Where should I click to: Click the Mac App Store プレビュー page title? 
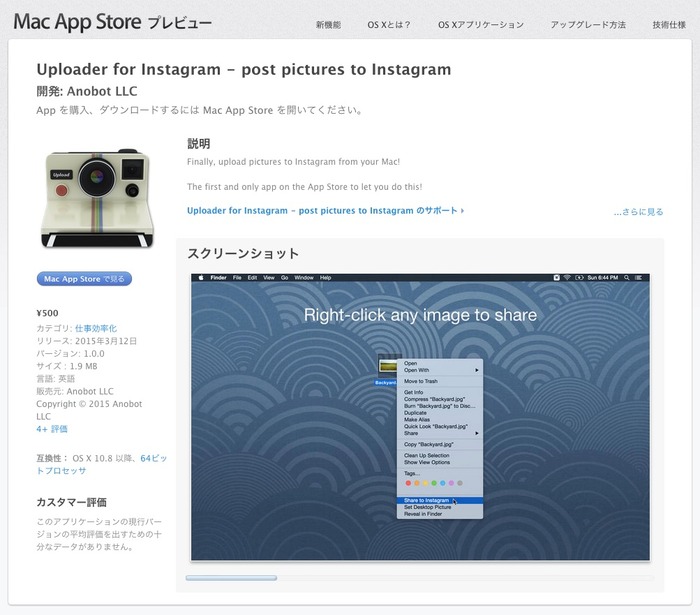pyautogui.click(x=112, y=22)
